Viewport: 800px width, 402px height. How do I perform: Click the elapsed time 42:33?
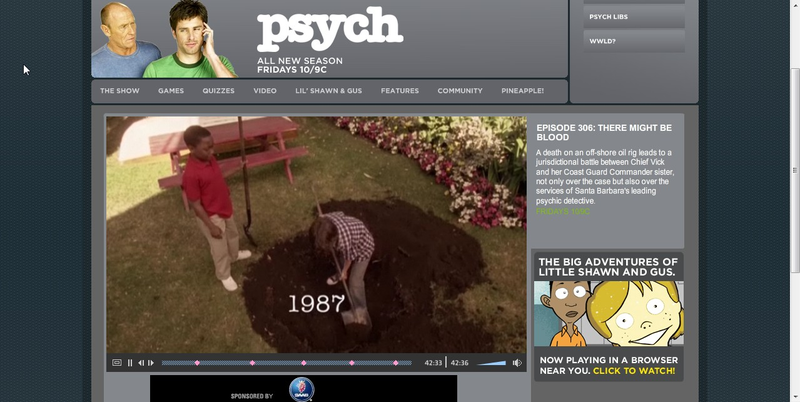click(x=433, y=363)
